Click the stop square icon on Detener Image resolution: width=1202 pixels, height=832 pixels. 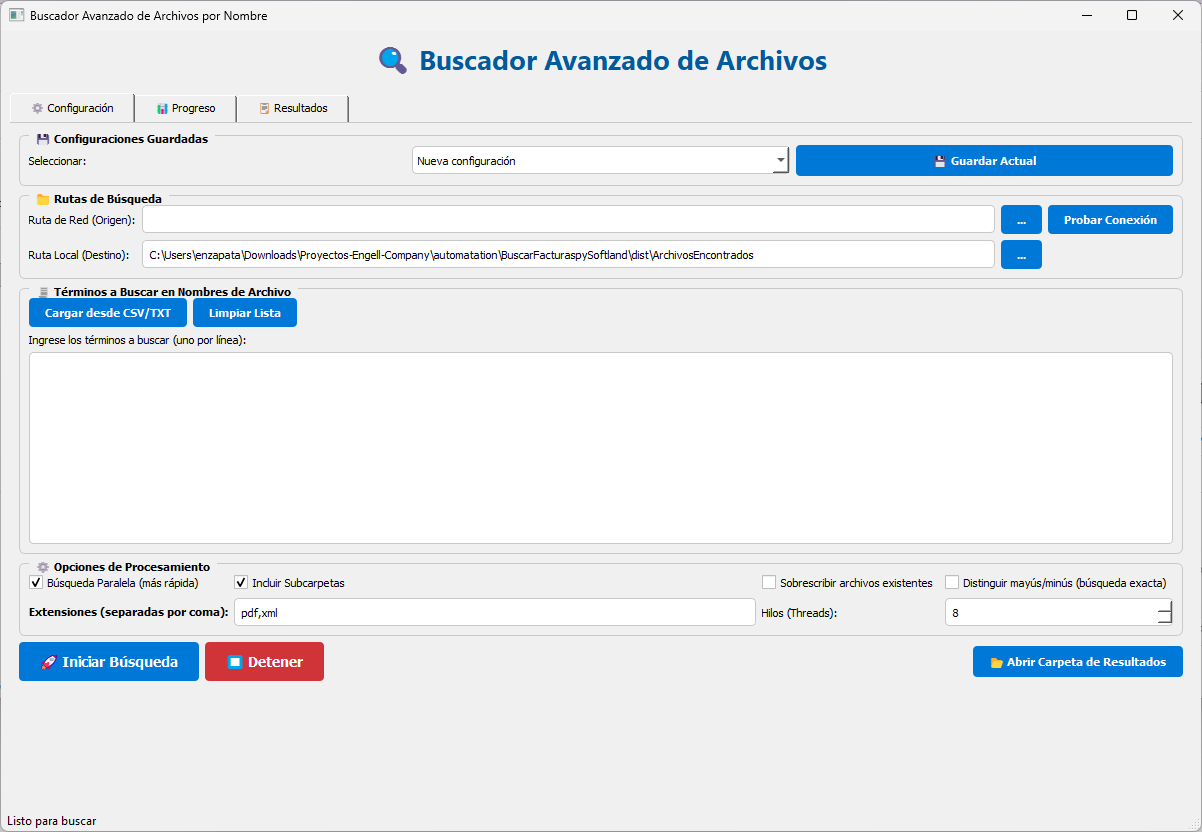point(234,662)
